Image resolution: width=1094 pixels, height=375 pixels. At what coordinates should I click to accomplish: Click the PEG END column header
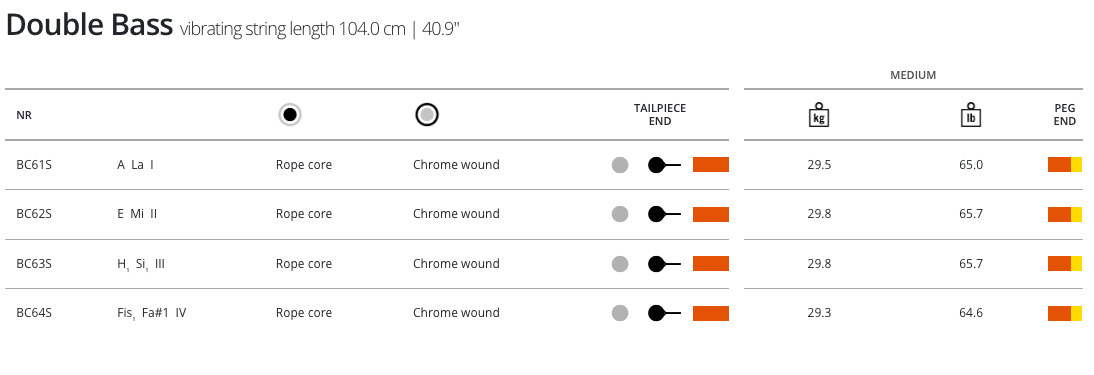[x=1065, y=115]
